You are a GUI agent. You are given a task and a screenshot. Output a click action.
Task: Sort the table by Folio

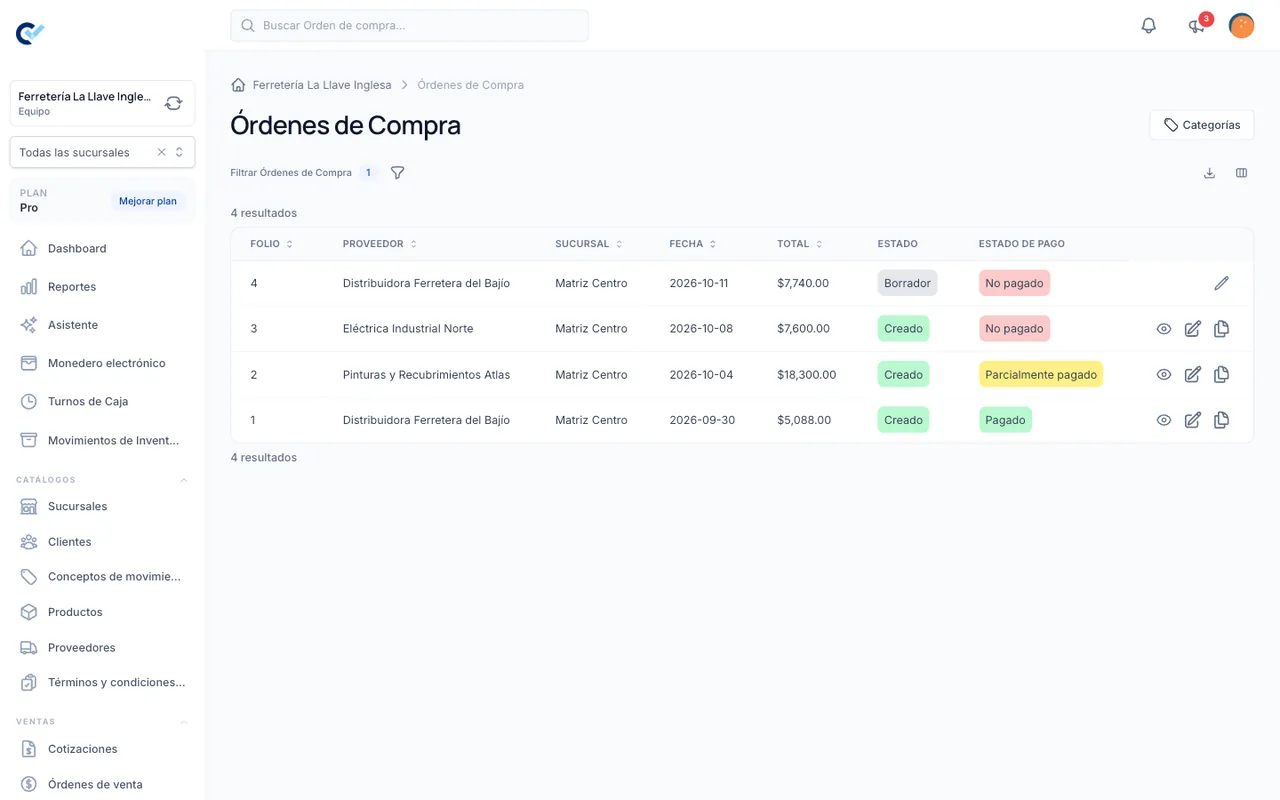[271, 244]
